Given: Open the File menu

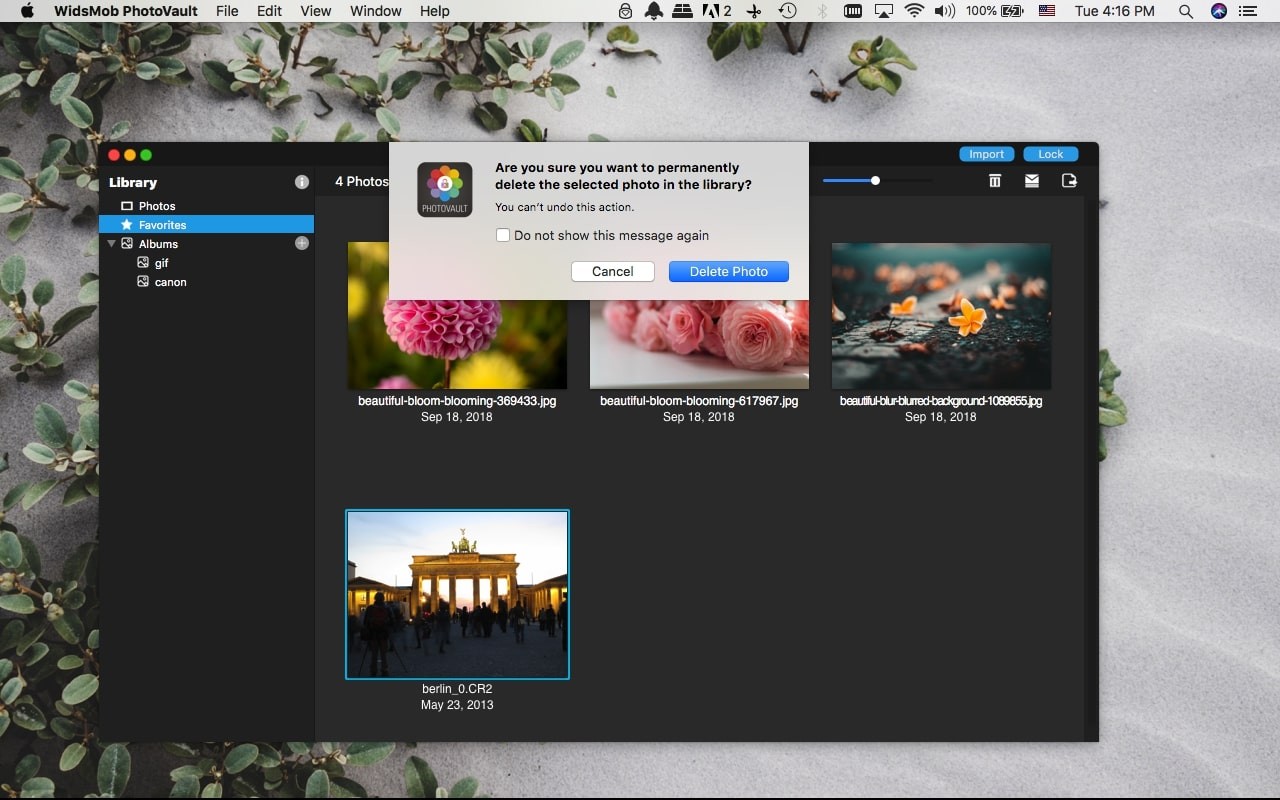Looking at the screenshot, I should (x=227, y=11).
